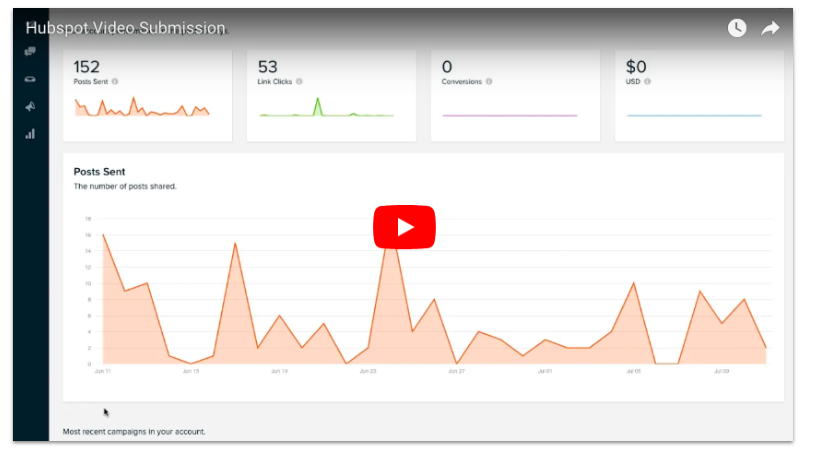Select the 53 Link Clicks value
This screenshot has width=815, height=464.
click(x=268, y=67)
